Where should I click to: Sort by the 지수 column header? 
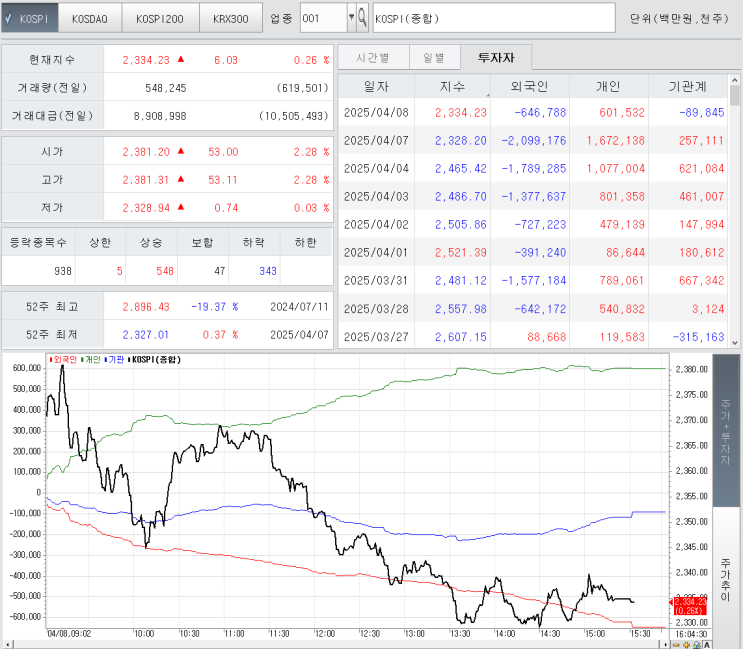coord(453,86)
